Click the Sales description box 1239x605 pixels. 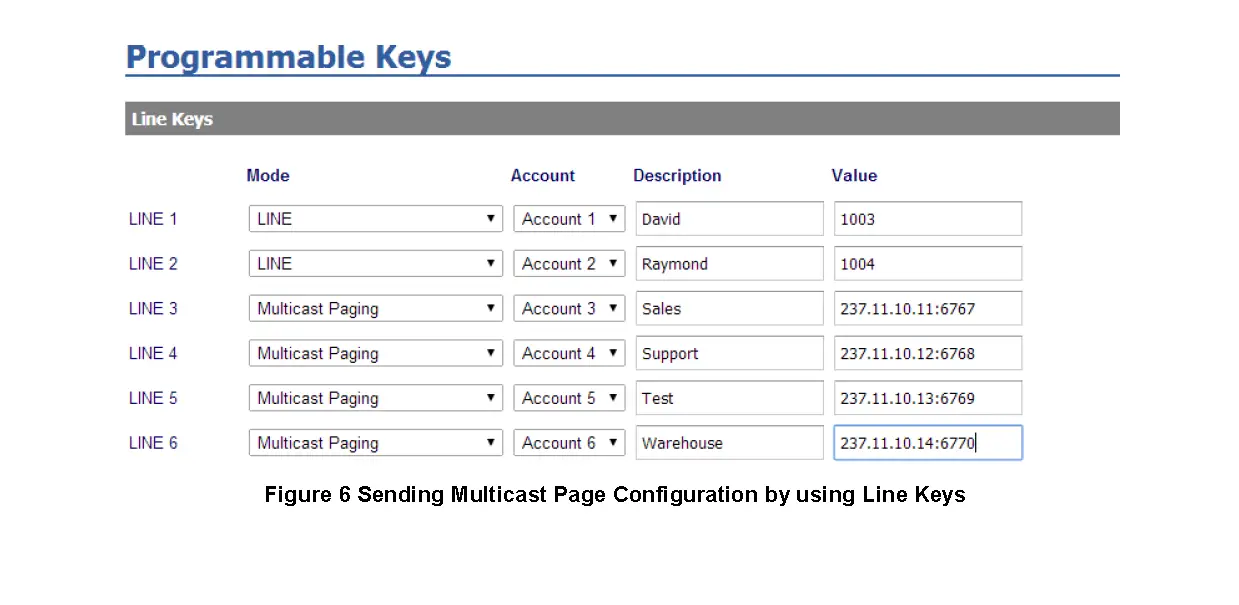(x=729, y=308)
